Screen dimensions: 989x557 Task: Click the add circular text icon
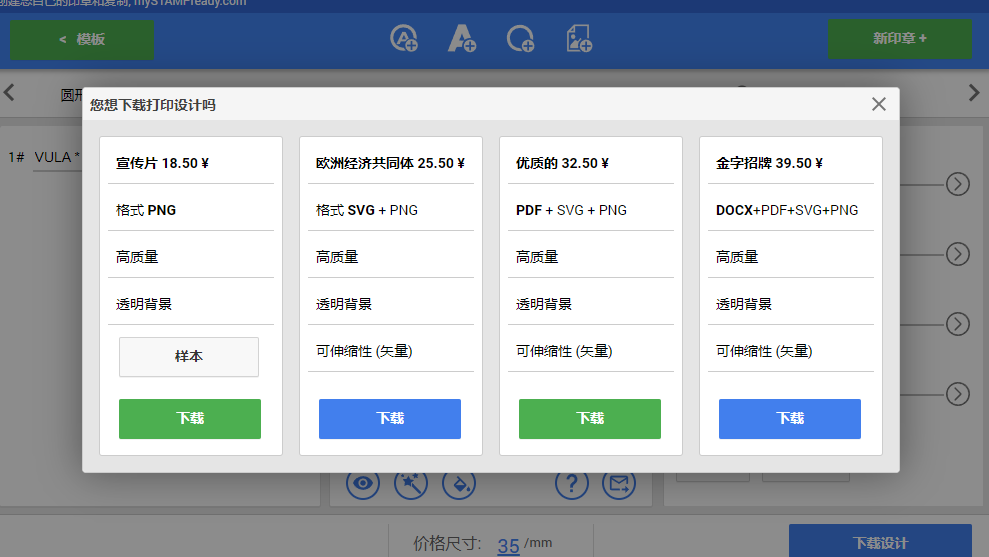click(404, 39)
